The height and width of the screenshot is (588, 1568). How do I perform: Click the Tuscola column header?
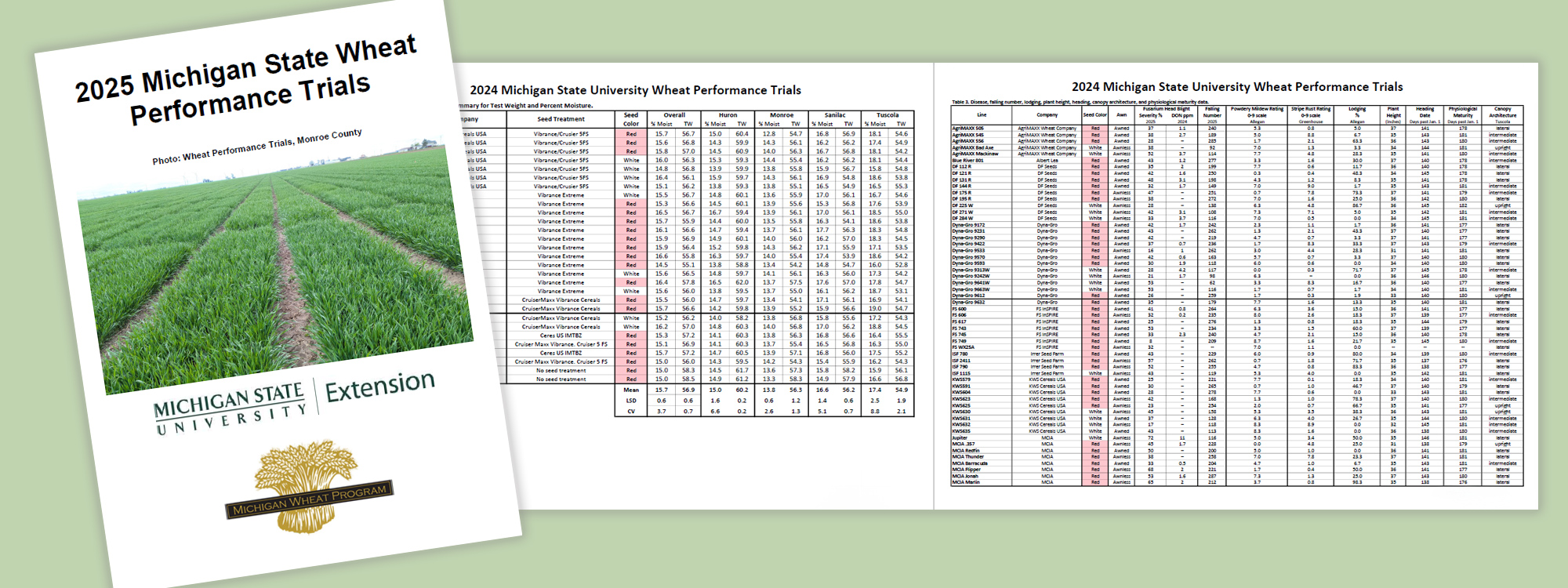pos(887,115)
